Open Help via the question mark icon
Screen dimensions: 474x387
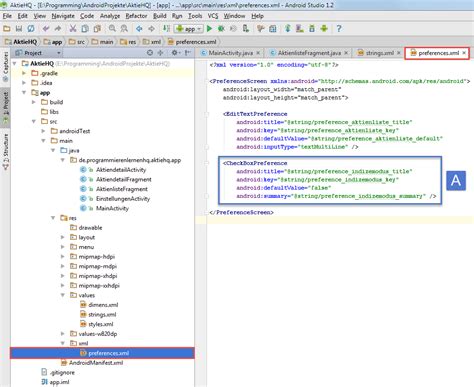[339, 29]
